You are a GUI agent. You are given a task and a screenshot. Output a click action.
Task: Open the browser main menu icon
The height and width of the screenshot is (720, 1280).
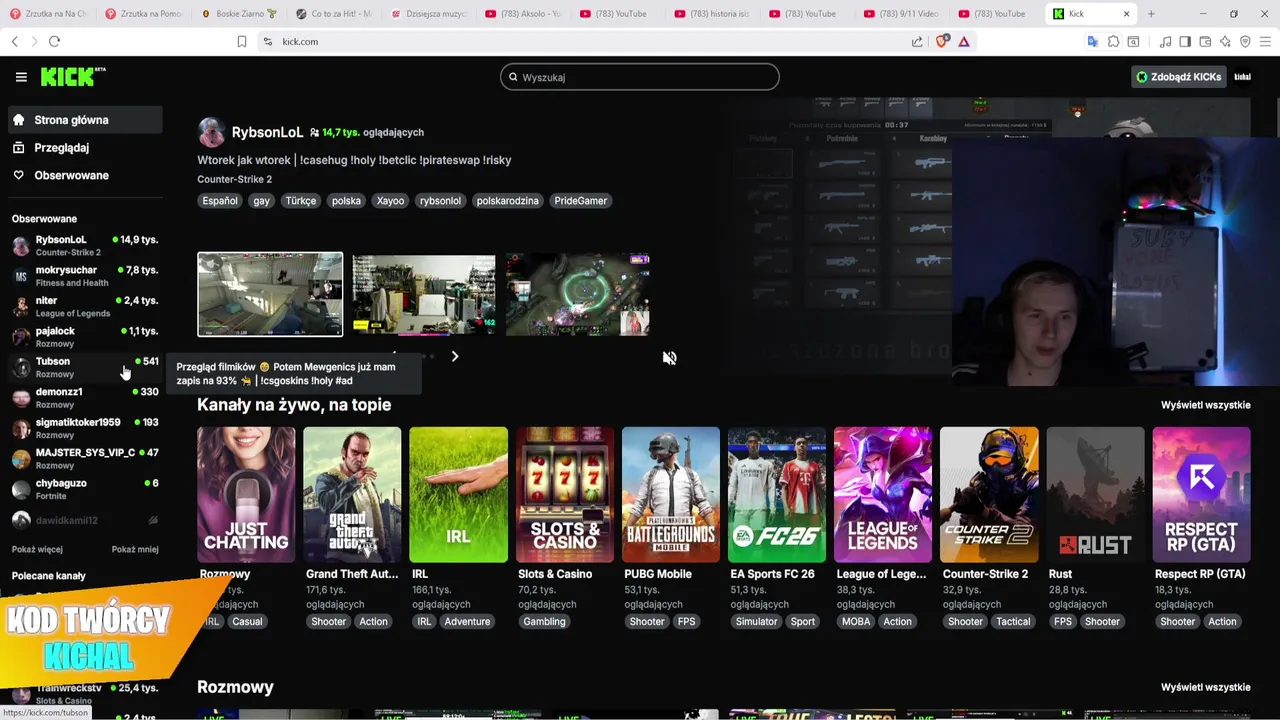click(x=1265, y=41)
